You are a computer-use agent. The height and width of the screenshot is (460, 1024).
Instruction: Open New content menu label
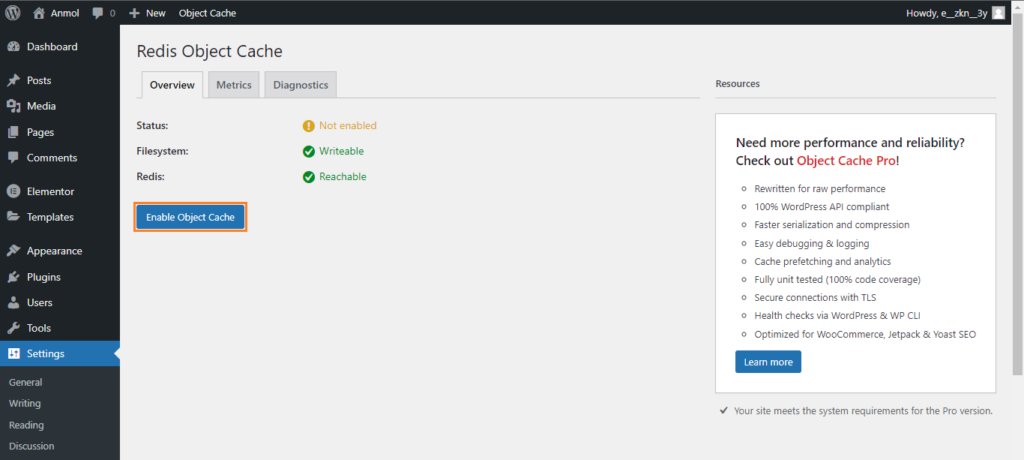tap(155, 13)
